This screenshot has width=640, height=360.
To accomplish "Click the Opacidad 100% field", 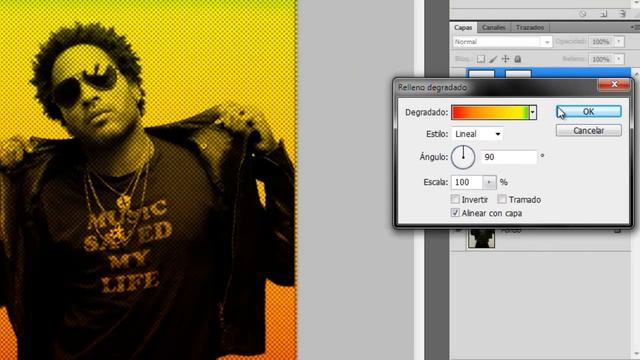I will [x=601, y=42].
